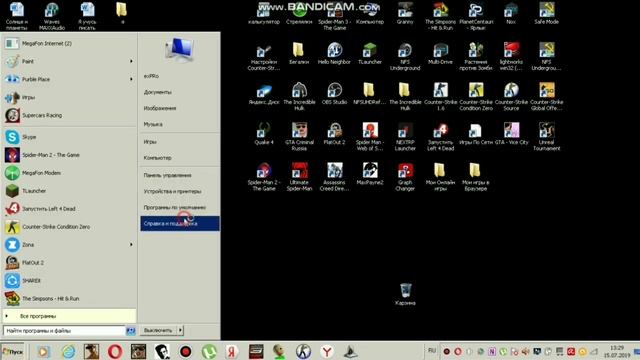Select the Graph Changer desktop icon
The image size is (640, 360).
405,176
